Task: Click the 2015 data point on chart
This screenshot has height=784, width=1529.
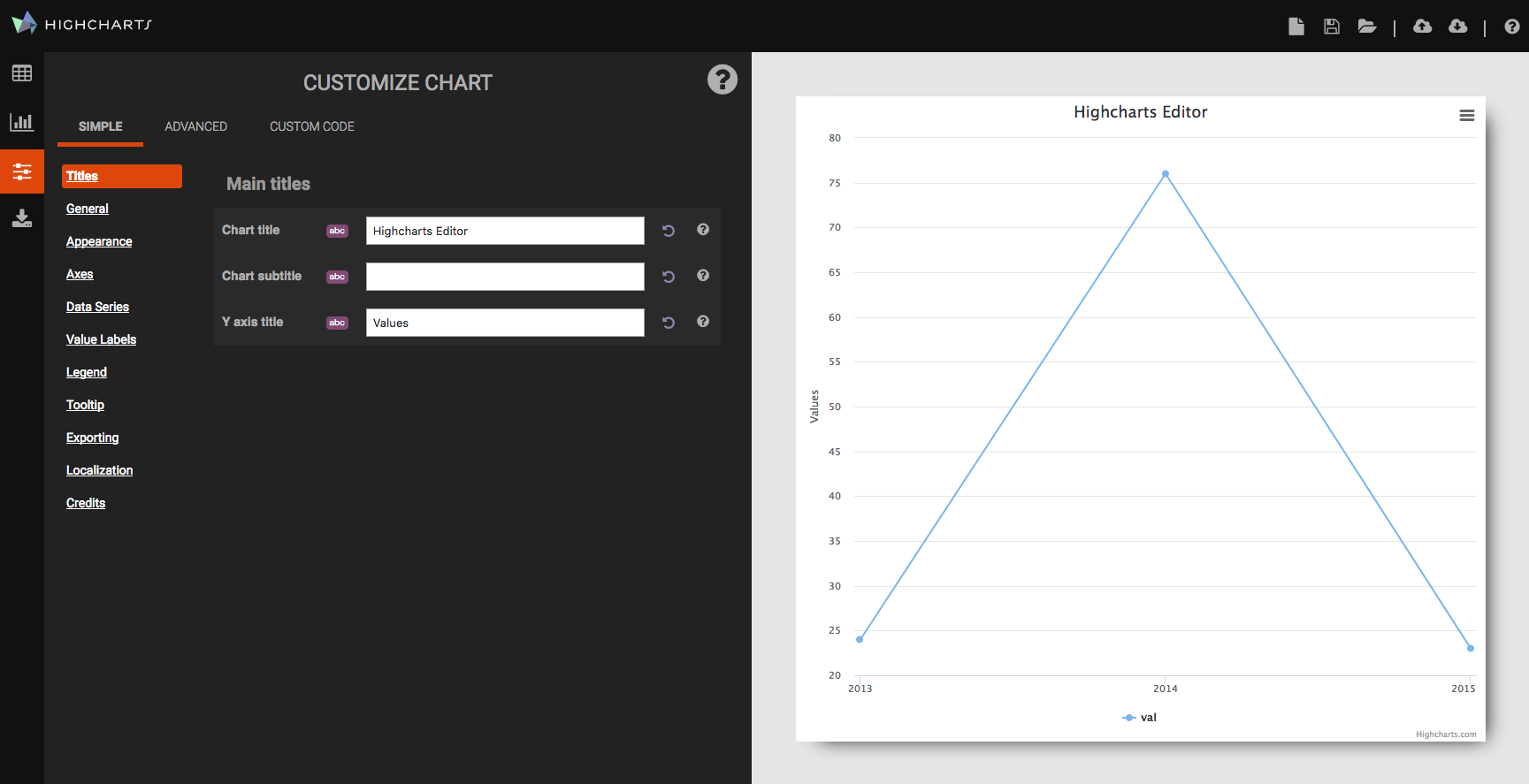Action: (x=1471, y=649)
